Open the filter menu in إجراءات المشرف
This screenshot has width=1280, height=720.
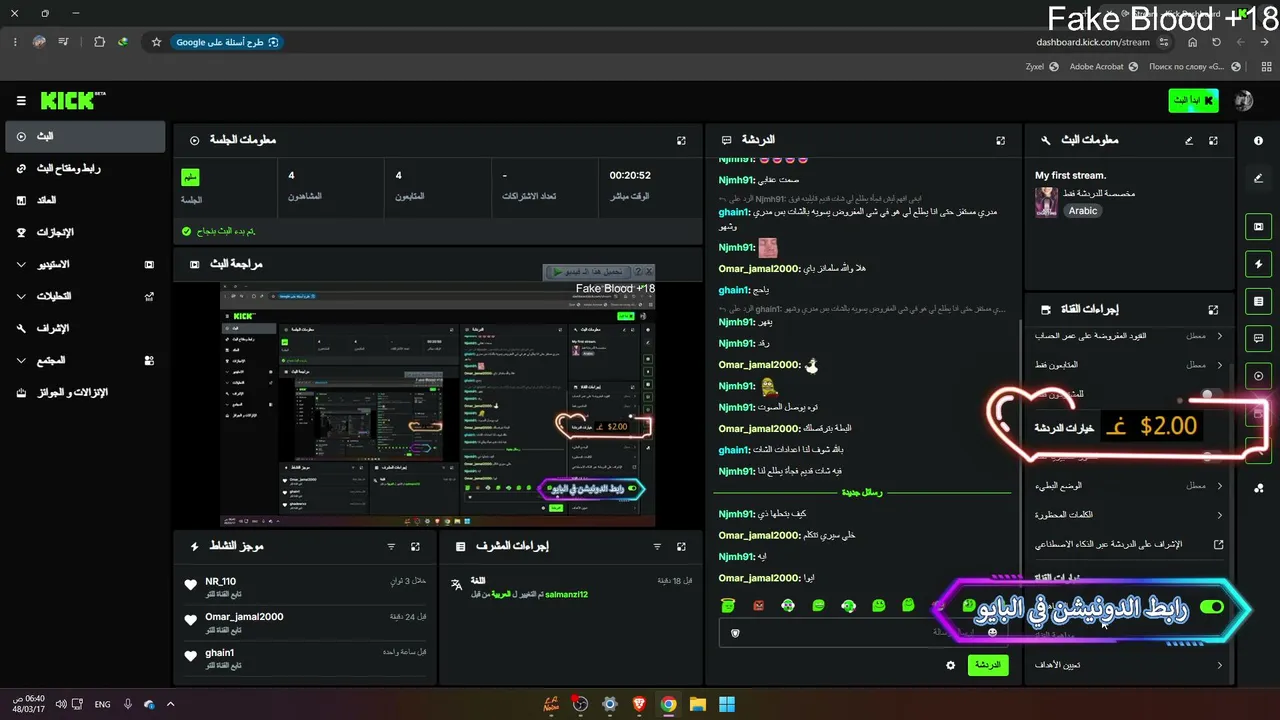tap(657, 547)
